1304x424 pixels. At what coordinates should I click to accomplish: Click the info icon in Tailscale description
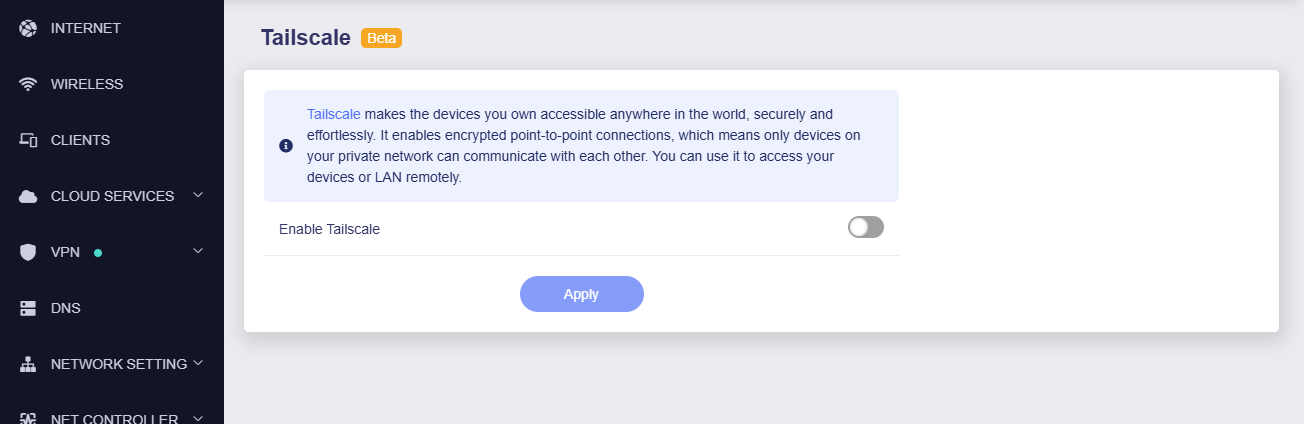pos(286,146)
